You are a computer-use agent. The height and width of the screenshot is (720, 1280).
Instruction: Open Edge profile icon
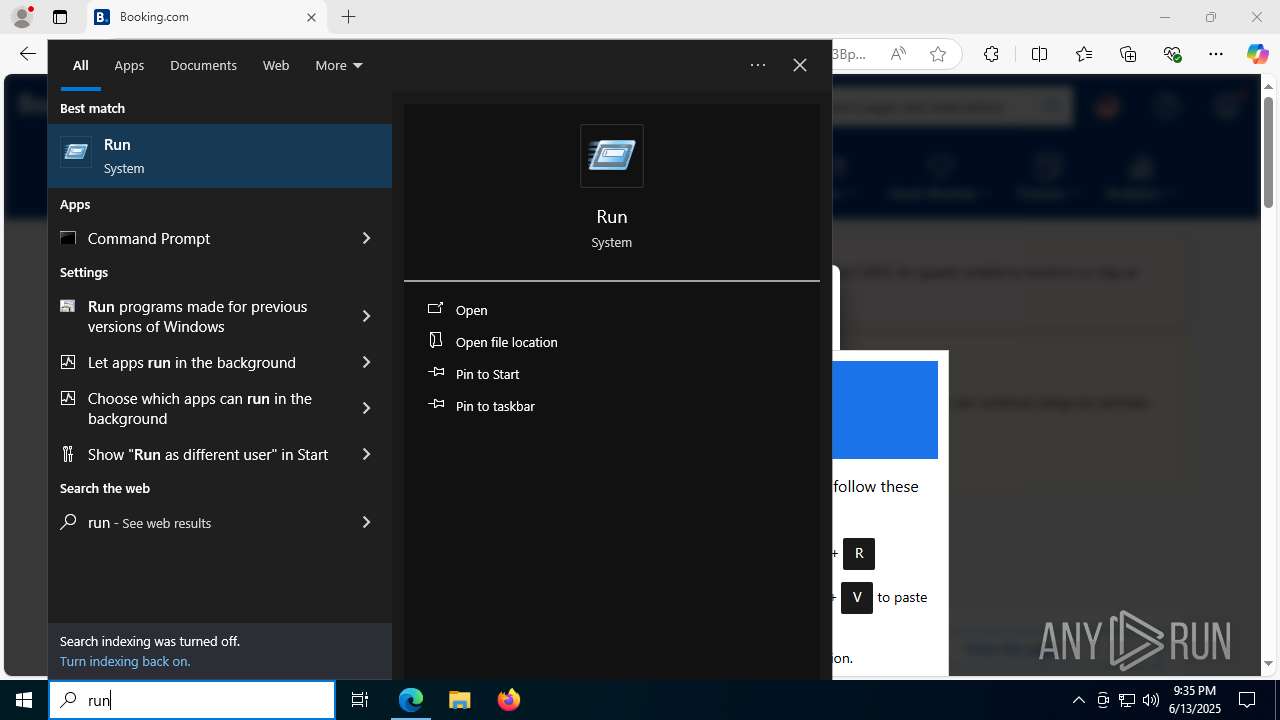tap(21, 17)
